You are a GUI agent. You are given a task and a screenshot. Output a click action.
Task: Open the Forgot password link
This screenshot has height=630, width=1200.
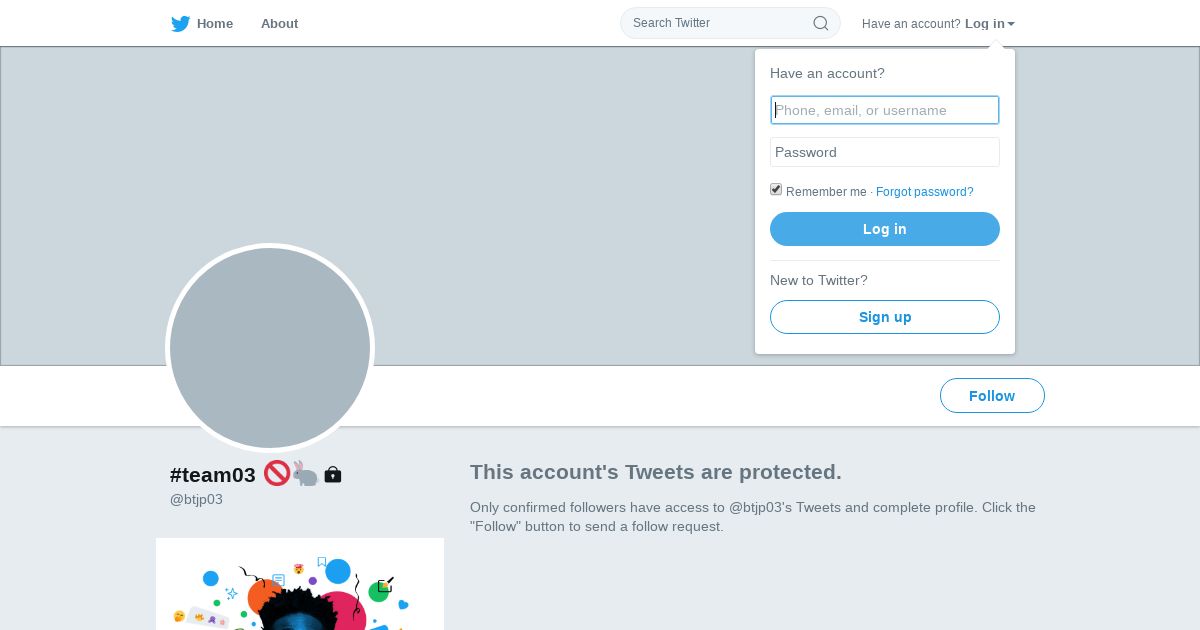pyautogui.click(x=924, y=192)
